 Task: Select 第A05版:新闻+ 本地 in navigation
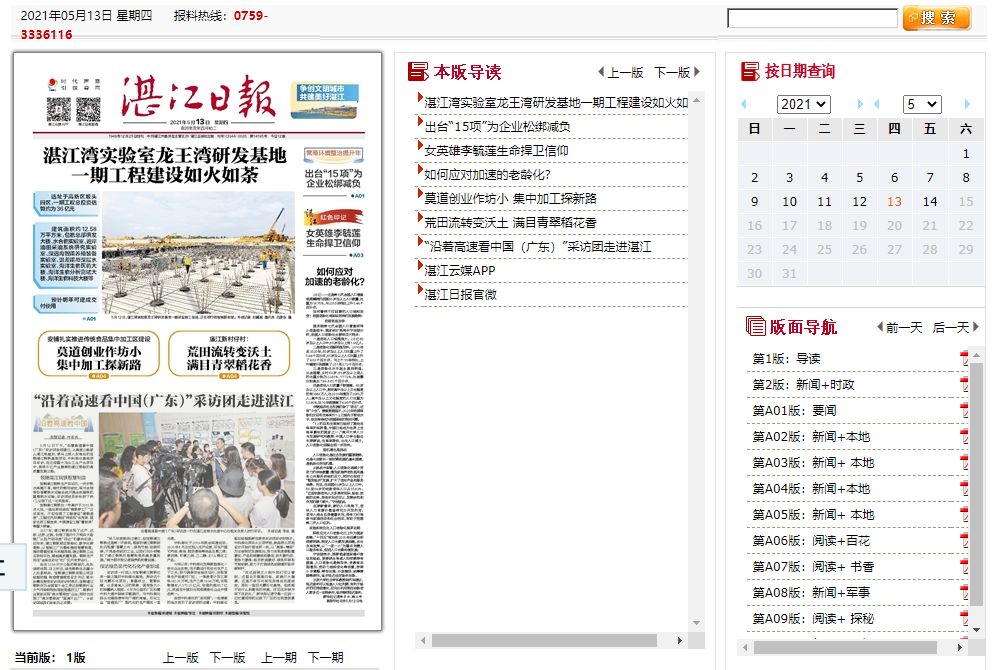coord(814,515)
